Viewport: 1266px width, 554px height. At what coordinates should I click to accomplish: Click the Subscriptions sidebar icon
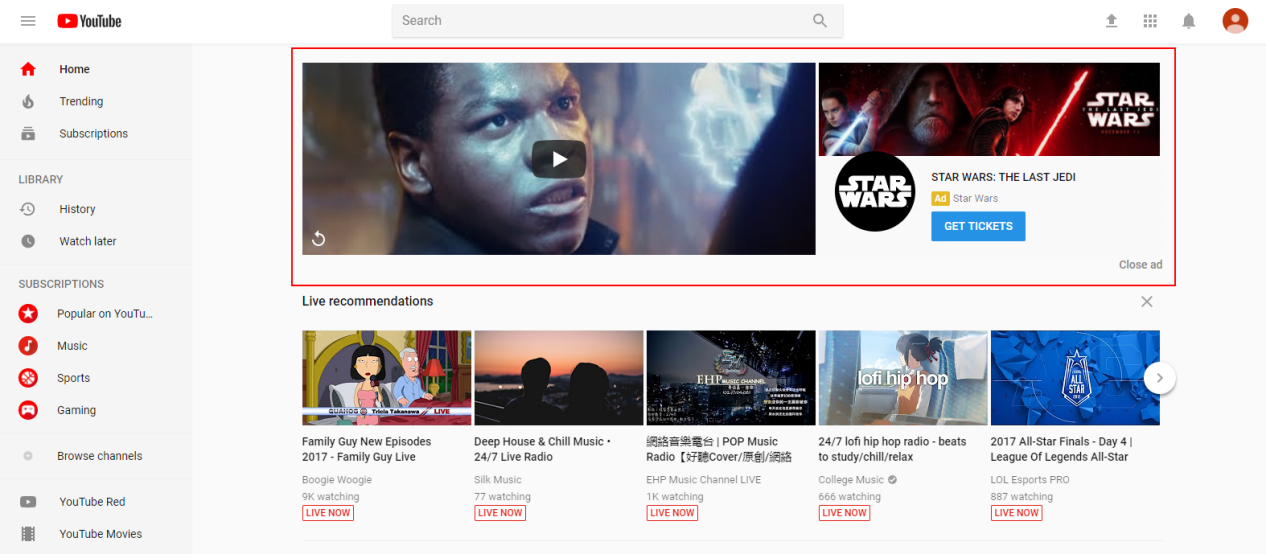coord(28,133)
